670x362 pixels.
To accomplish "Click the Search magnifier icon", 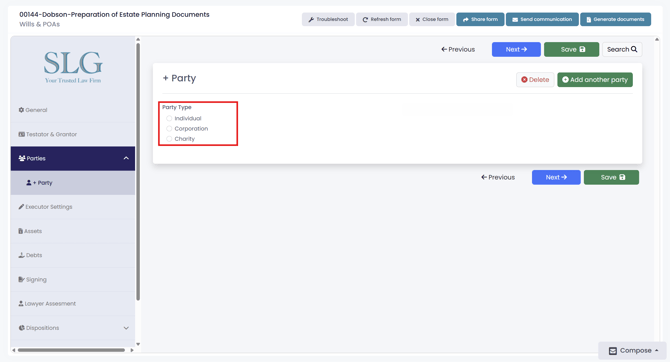I will 634,49.
